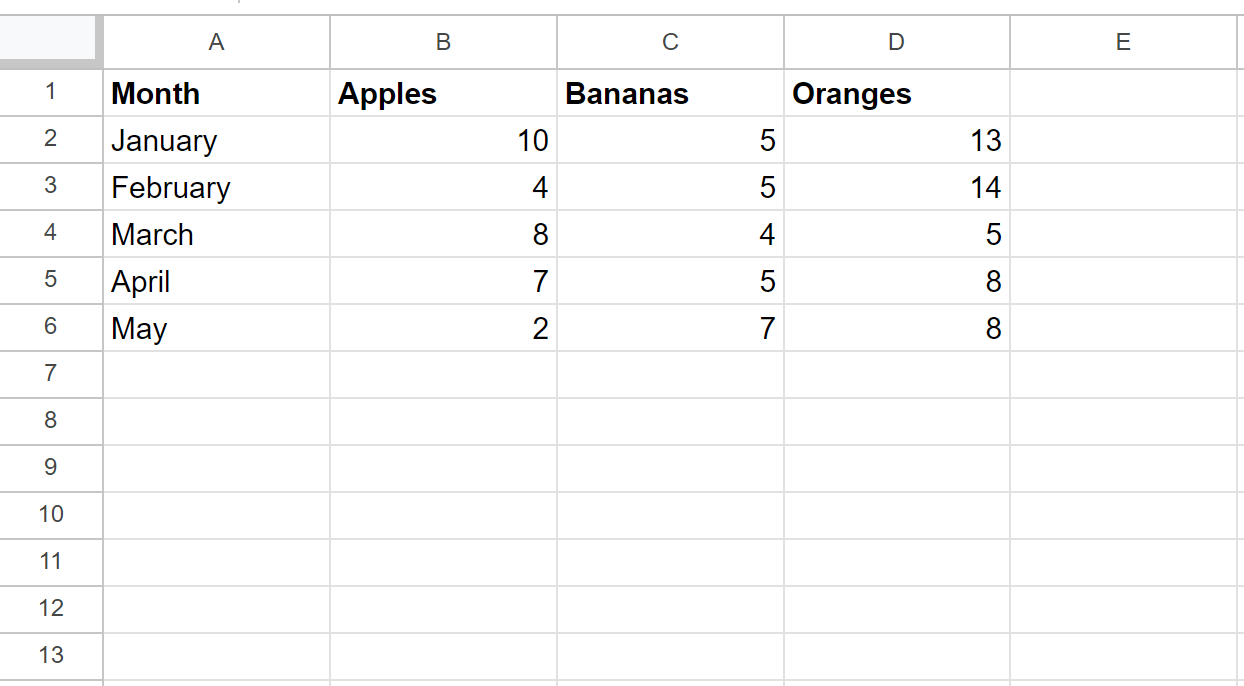Image resolution: width=1244 pixels, height=686 pixels.
Task: Select the January cell
Action: (216, 140)
